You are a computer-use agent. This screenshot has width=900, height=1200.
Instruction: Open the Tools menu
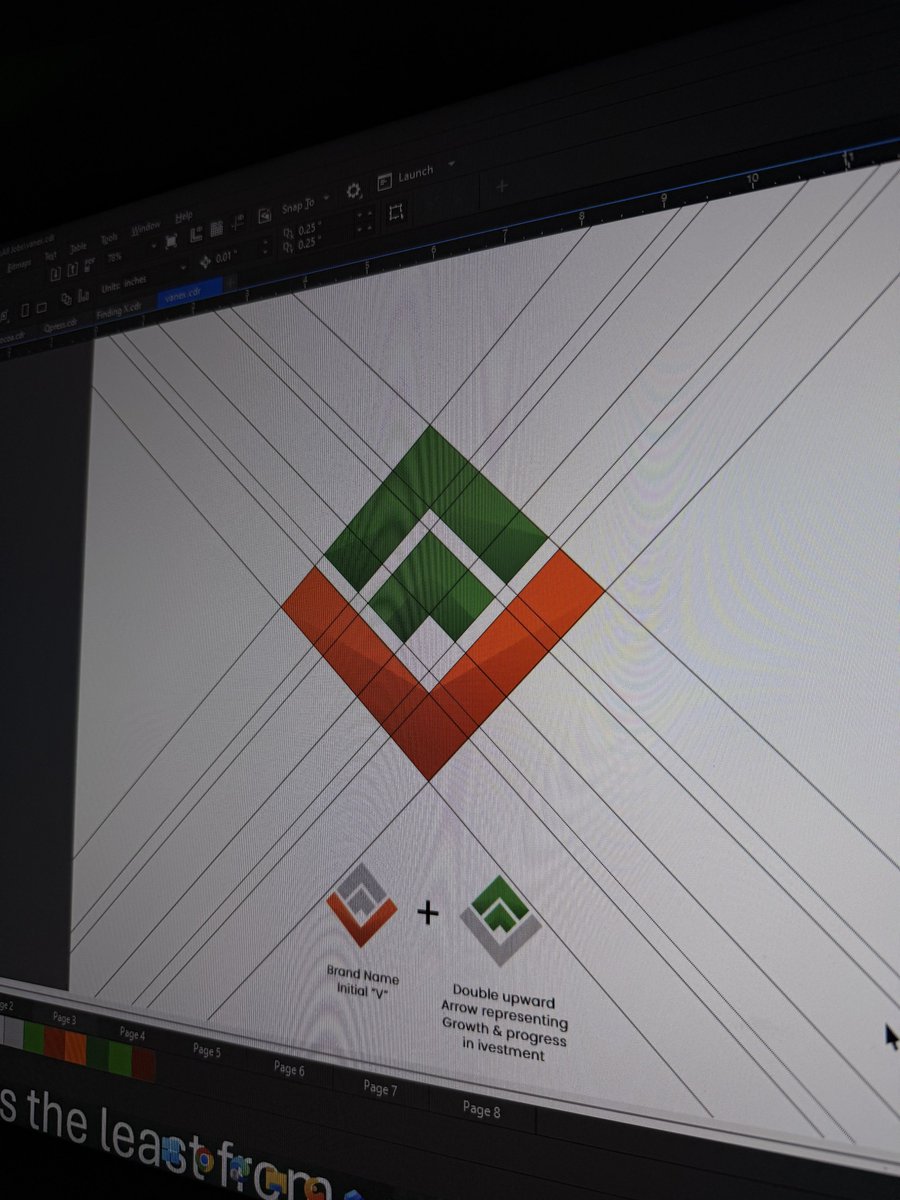(109, 238)
